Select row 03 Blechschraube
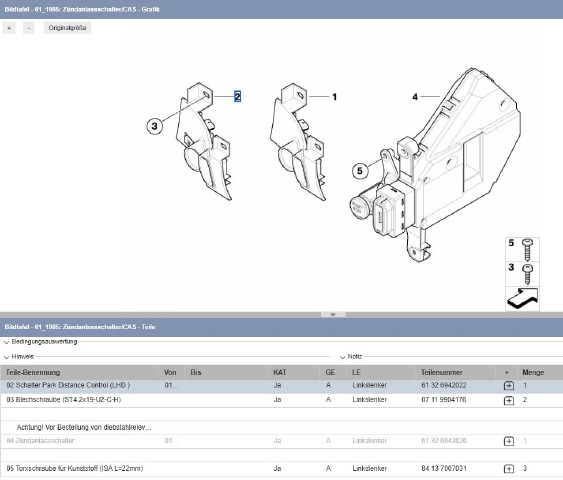Screen dimensions: 563x480 coord(282,400)
